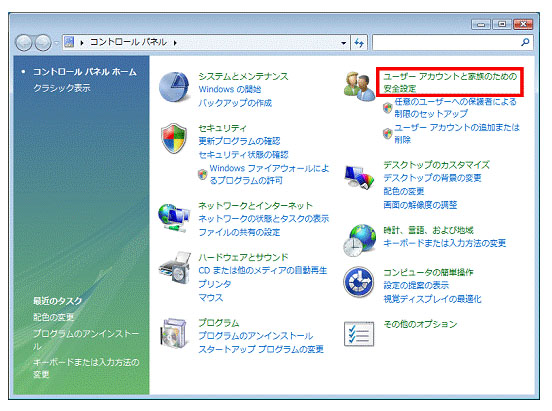Open the ハードウェアとサウンド heading link
Image resolution: width=552 pixels, height=411 pixels.
click(243, 257)
